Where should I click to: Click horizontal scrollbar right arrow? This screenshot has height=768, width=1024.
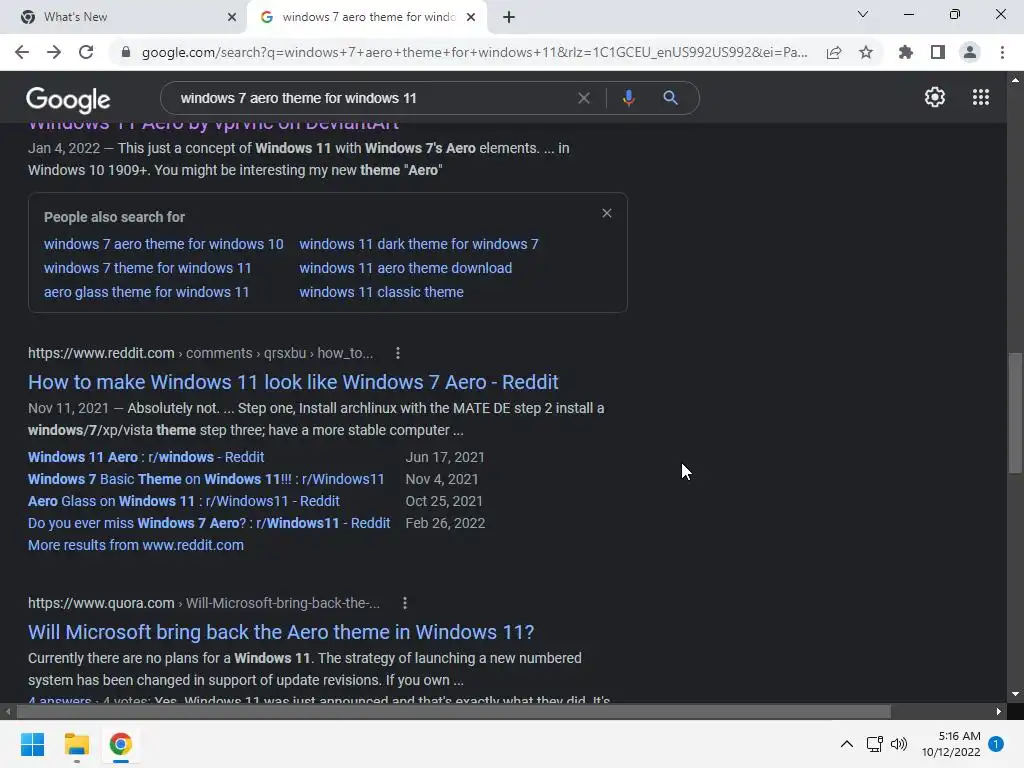pos(999,711)
